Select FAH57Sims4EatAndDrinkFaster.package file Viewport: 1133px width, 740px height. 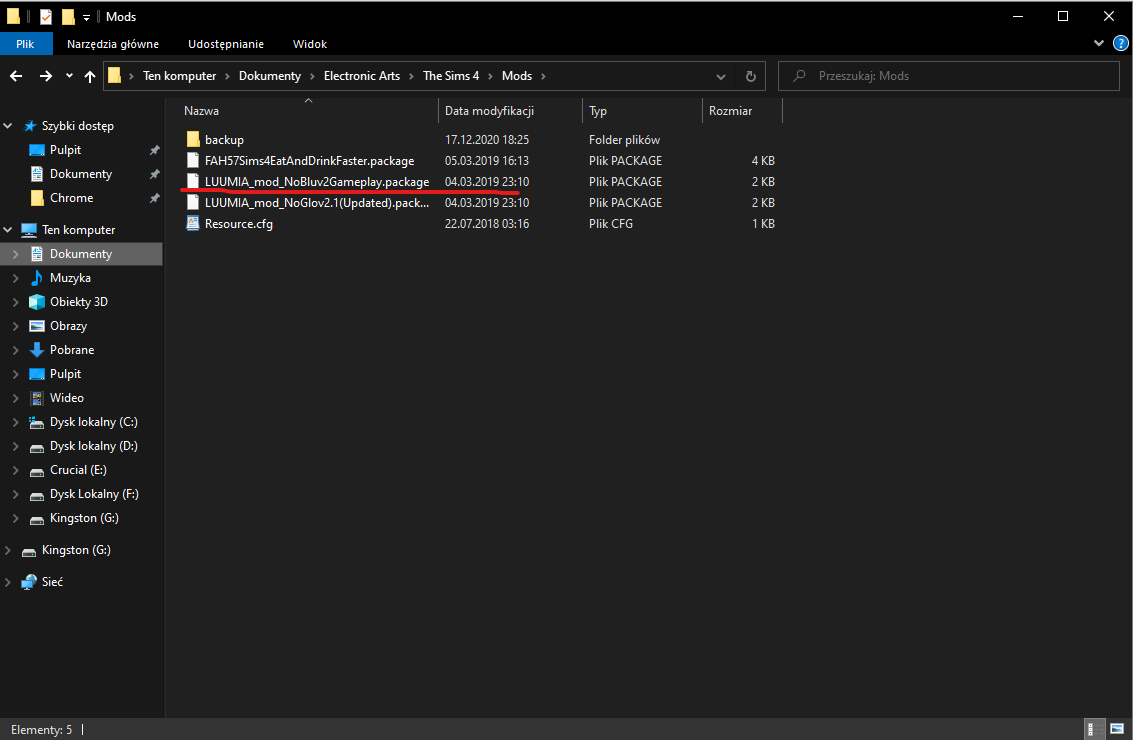[x=309, y=160]
